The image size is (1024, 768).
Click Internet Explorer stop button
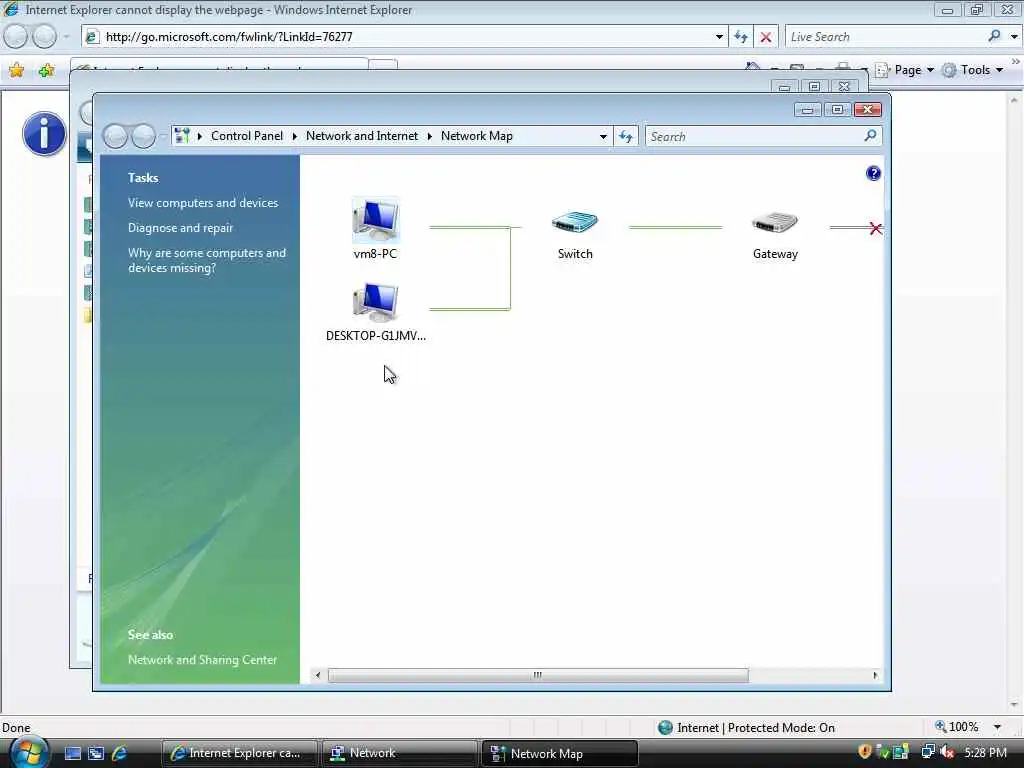765,37
